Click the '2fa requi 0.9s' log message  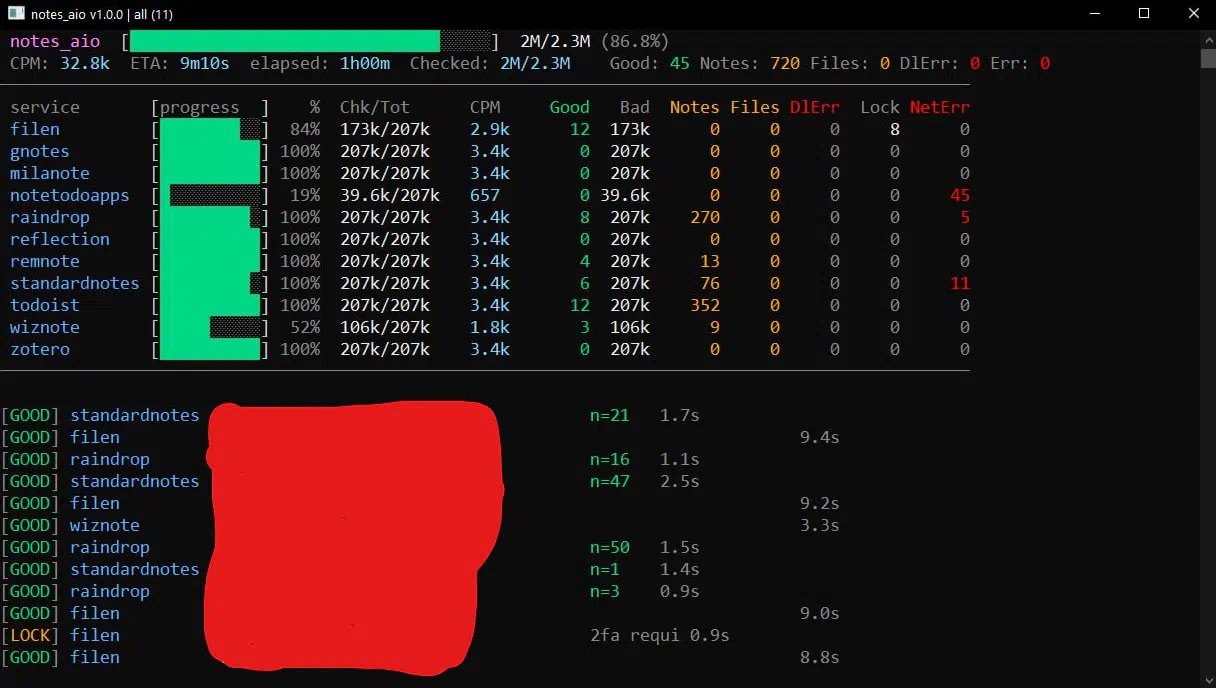pyautogui.click(x=660, y=635)
